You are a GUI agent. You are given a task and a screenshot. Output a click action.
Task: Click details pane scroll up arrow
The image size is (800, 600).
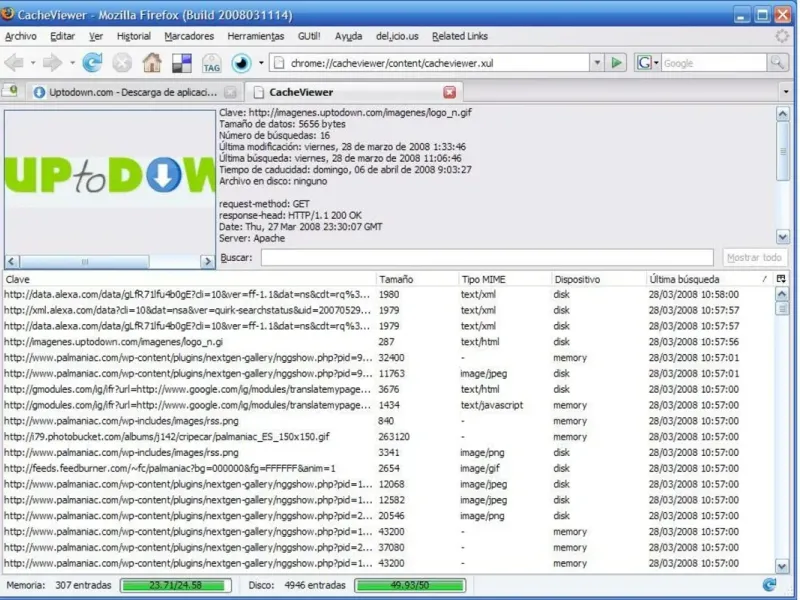[x=782, y=114]
